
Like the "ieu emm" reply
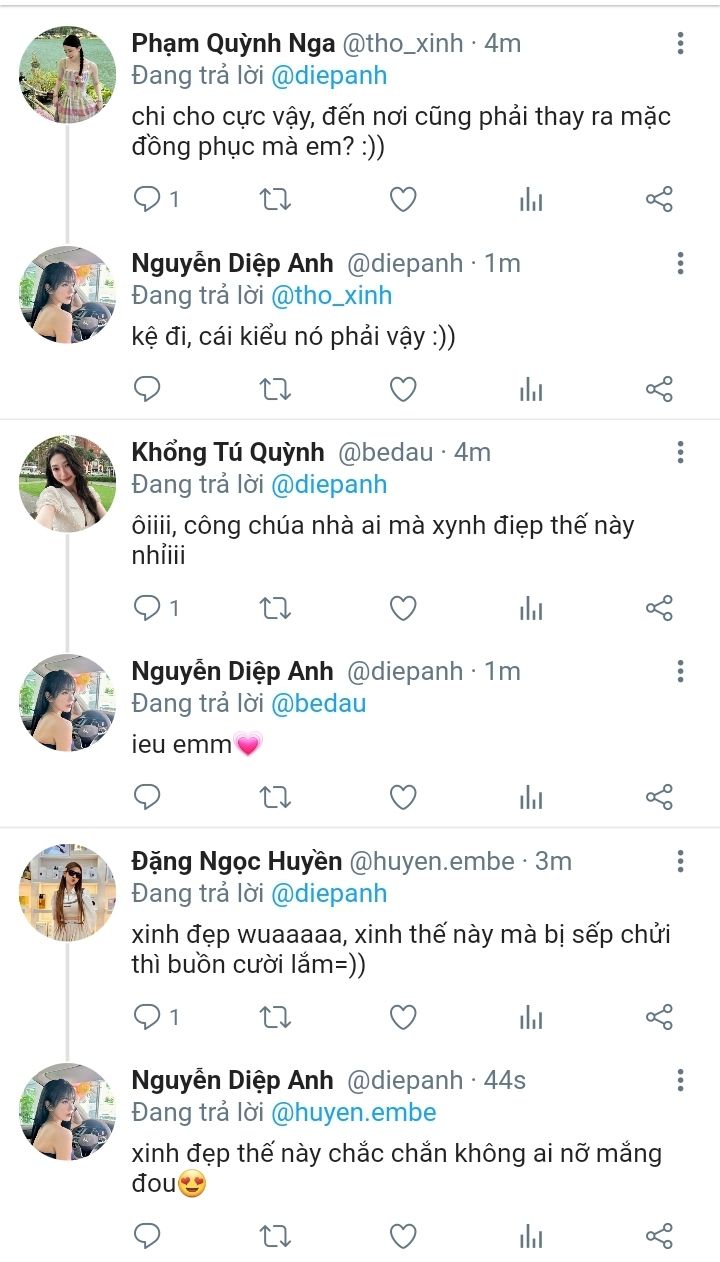coord(403,797)
